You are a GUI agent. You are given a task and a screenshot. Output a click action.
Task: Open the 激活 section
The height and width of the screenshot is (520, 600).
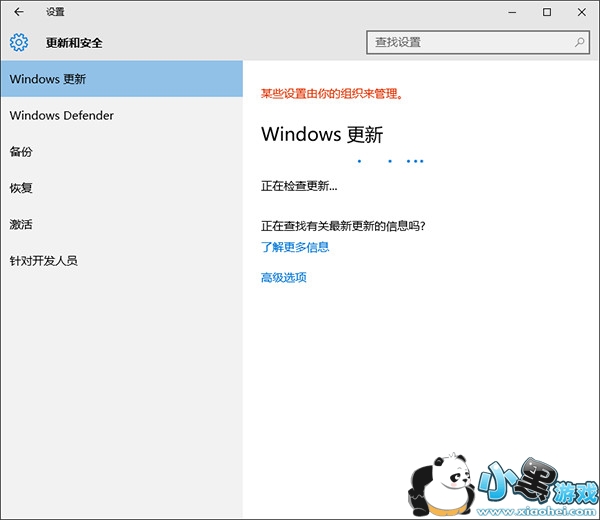click(x=122, y=224)
